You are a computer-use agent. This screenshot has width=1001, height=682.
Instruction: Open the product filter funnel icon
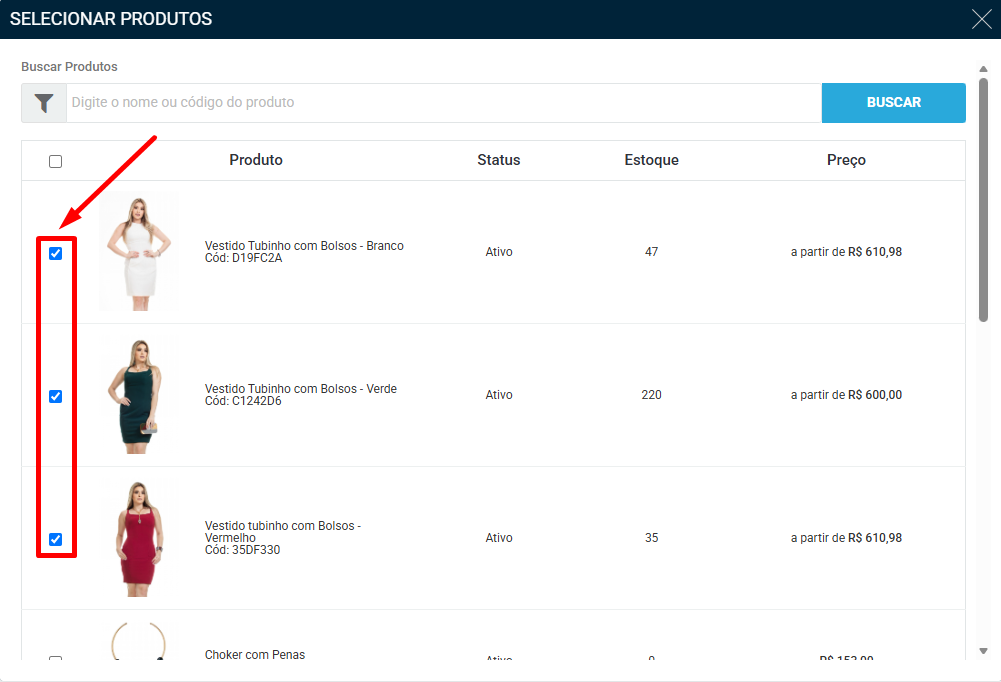44,103
